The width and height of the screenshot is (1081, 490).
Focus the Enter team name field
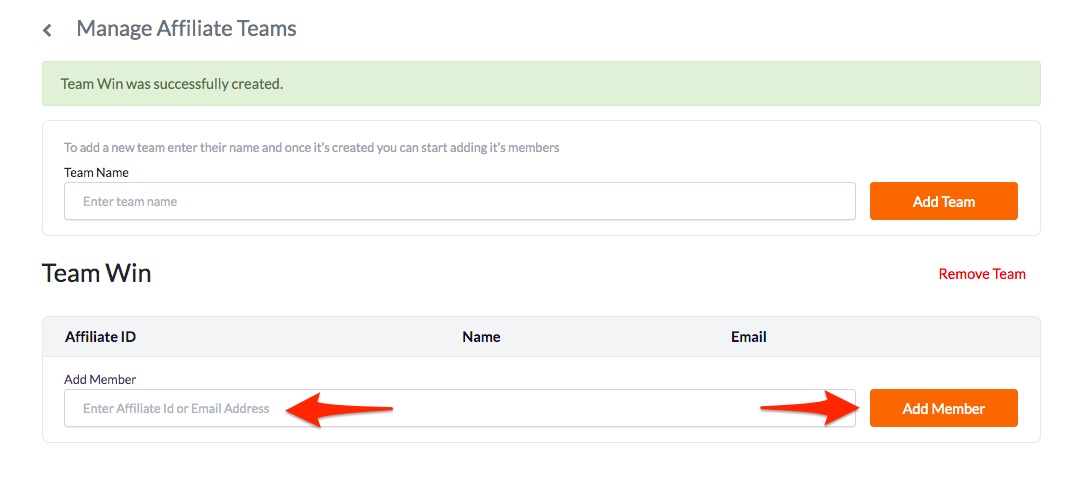pyautogui.click(x=460, y=201)
